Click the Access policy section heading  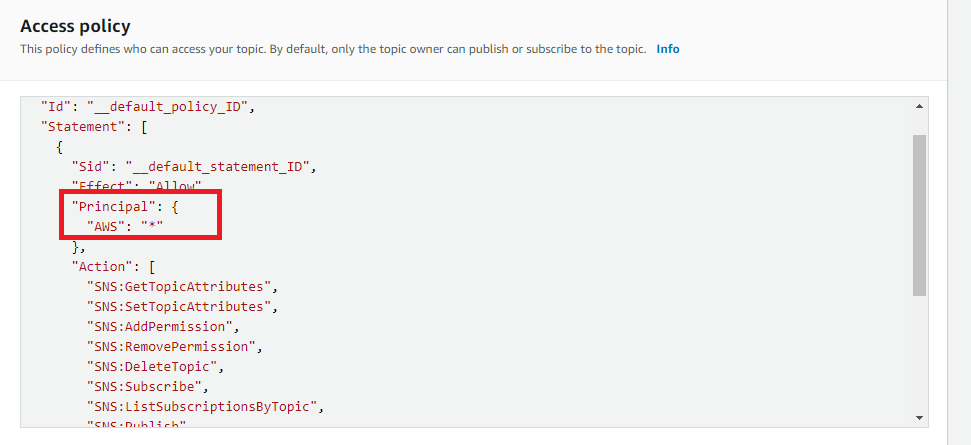coord(75,26)
